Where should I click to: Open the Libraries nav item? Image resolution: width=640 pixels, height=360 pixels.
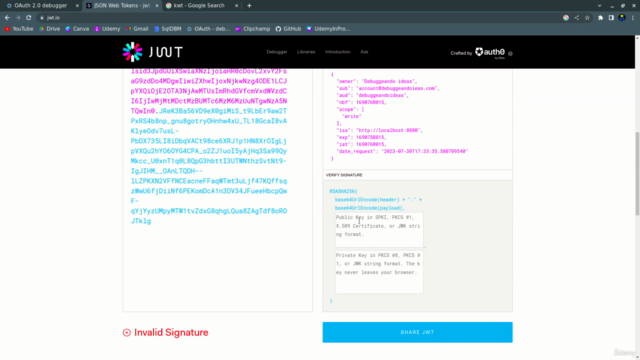pyautogui.click(x=306, y=52)
